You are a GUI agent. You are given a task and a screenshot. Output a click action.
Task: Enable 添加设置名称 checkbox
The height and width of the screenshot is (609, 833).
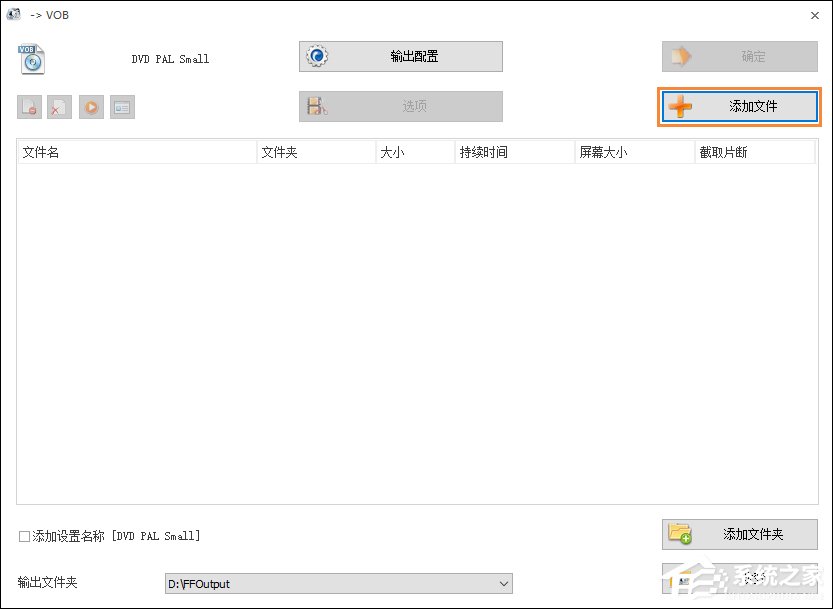tap(25, 537)
